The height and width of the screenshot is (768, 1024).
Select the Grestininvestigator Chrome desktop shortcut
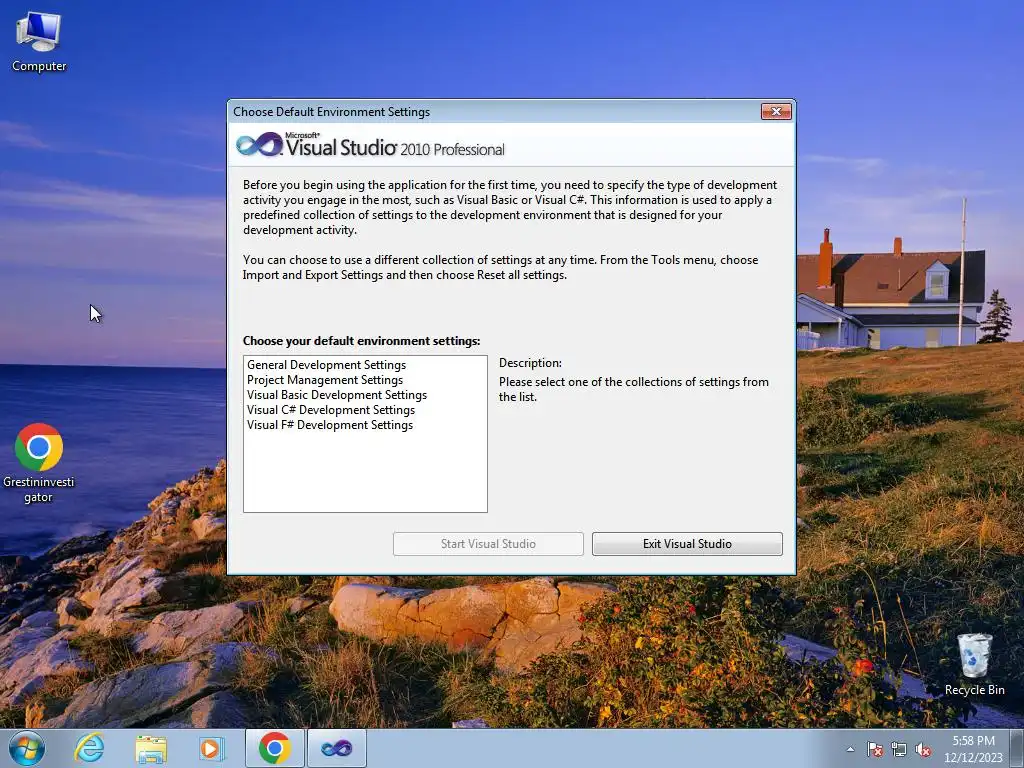tap(39, 463)
